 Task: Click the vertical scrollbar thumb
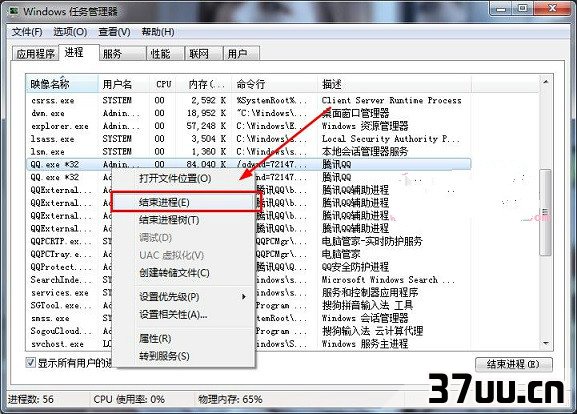(545, 212)
